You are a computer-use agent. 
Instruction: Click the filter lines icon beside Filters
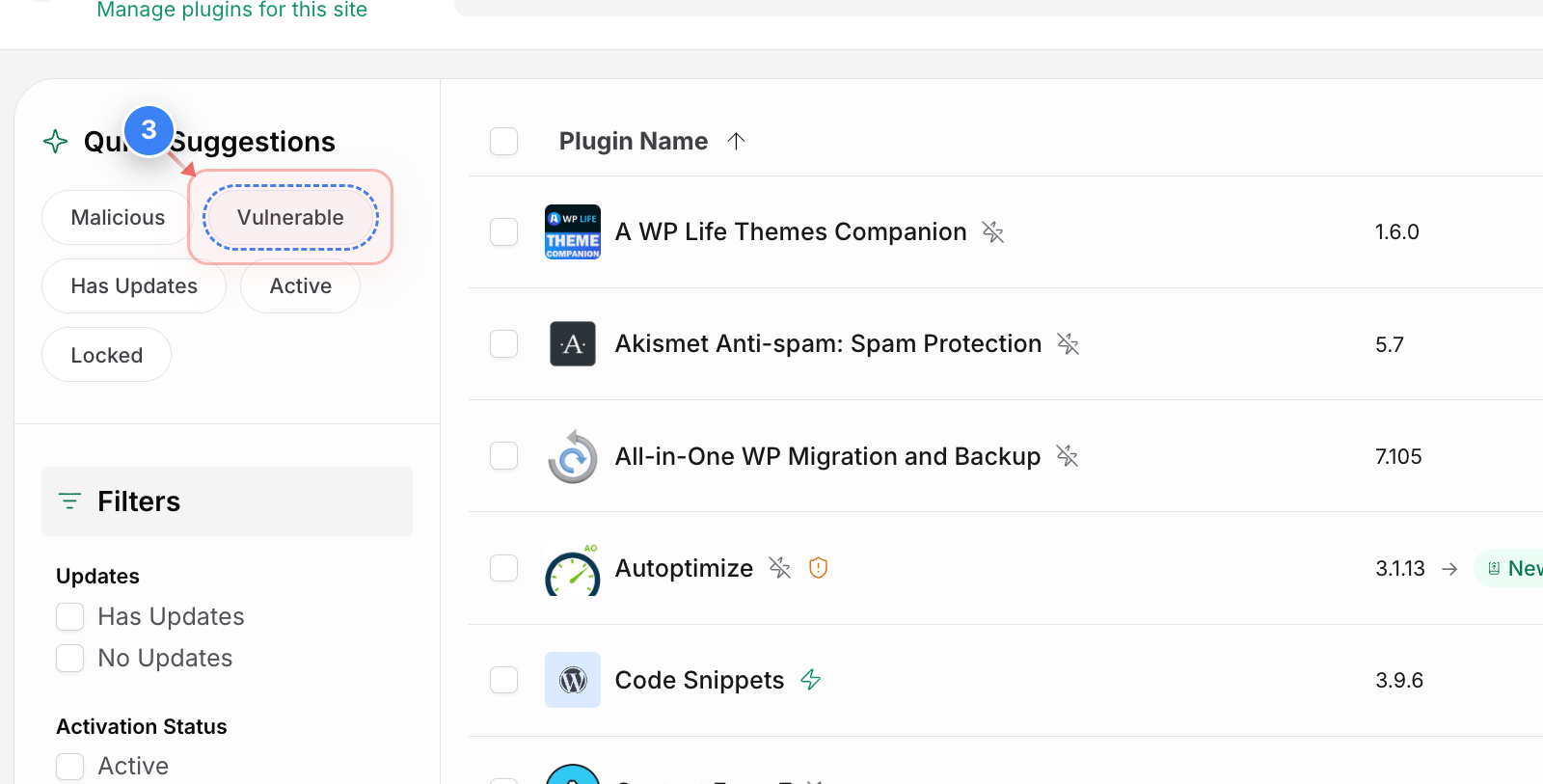tap(69, 501)
